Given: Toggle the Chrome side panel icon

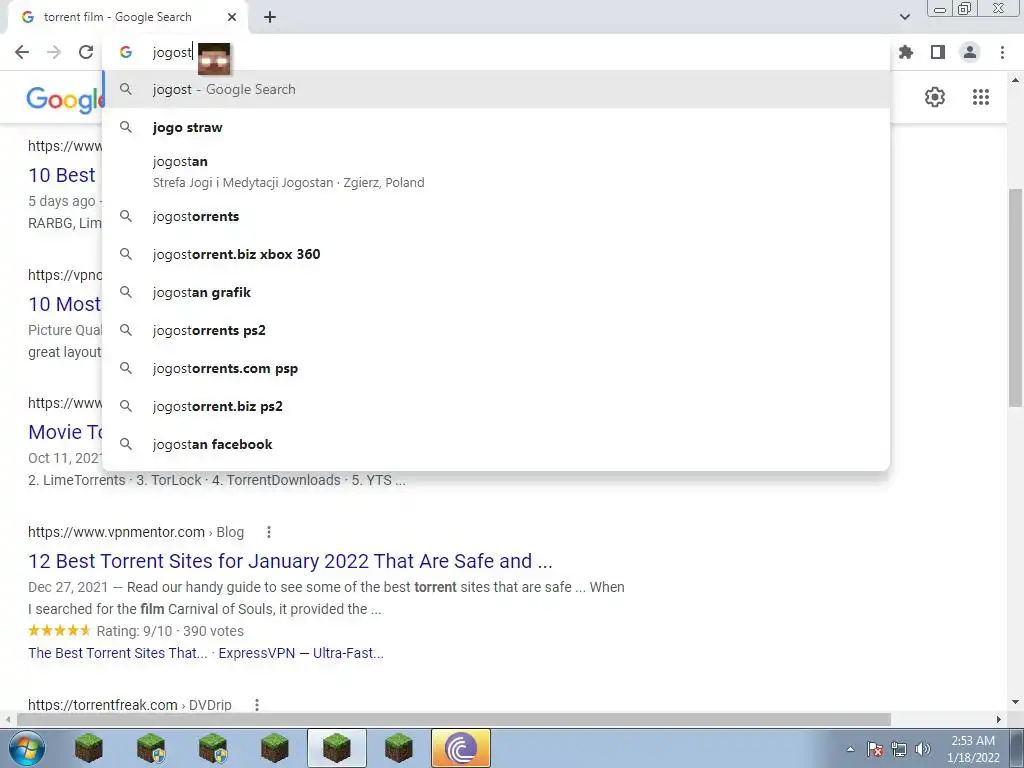Looking at the screenshot, I should (x=938, y=52).
